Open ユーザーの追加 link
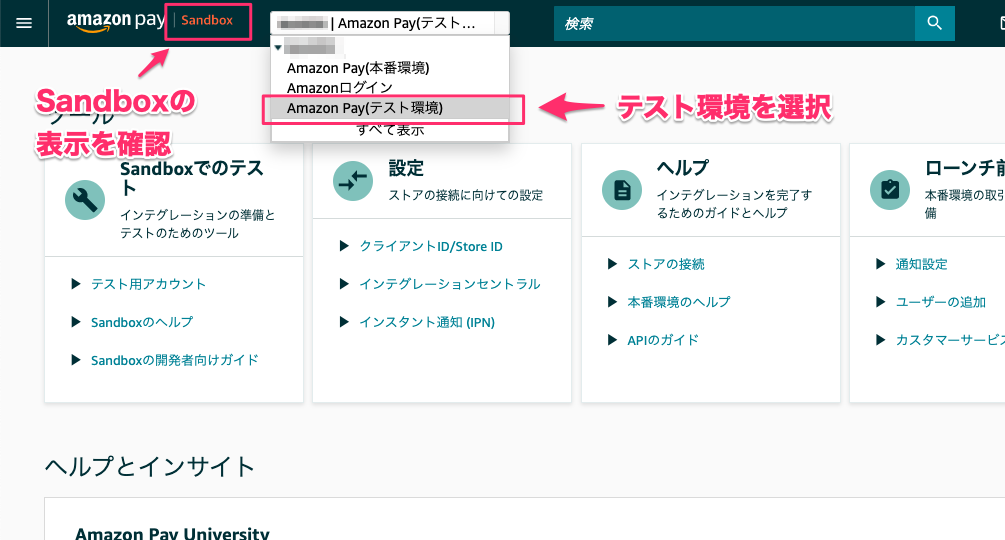Screen dimensions: 1005x540 (940, 302)
